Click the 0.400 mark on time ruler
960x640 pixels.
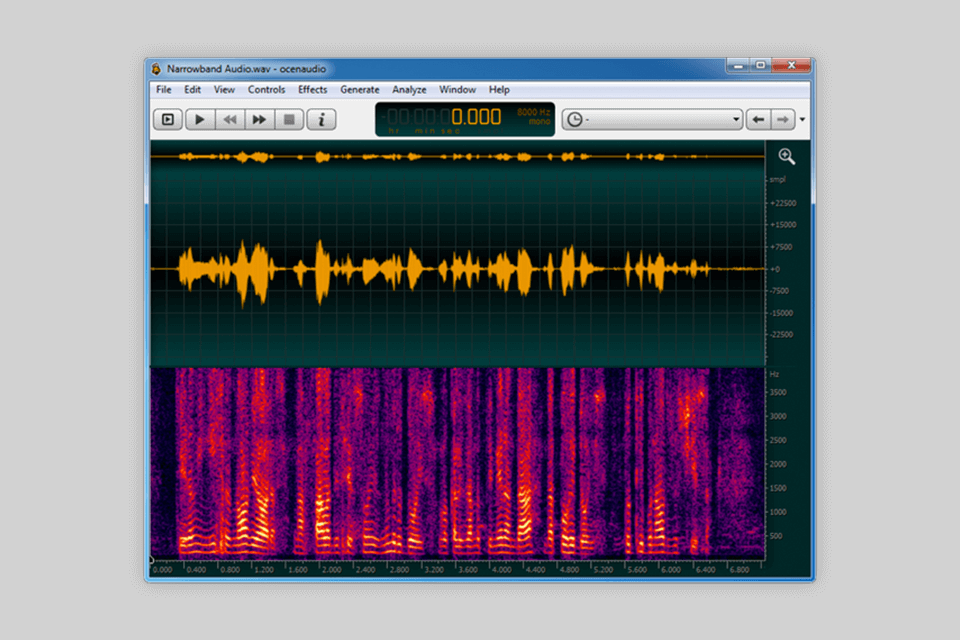pyautogui.click(x=196, y=570)
